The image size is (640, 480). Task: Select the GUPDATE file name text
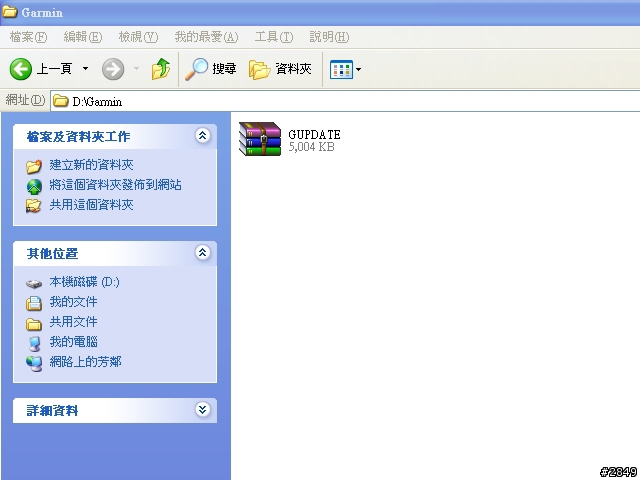314,134
